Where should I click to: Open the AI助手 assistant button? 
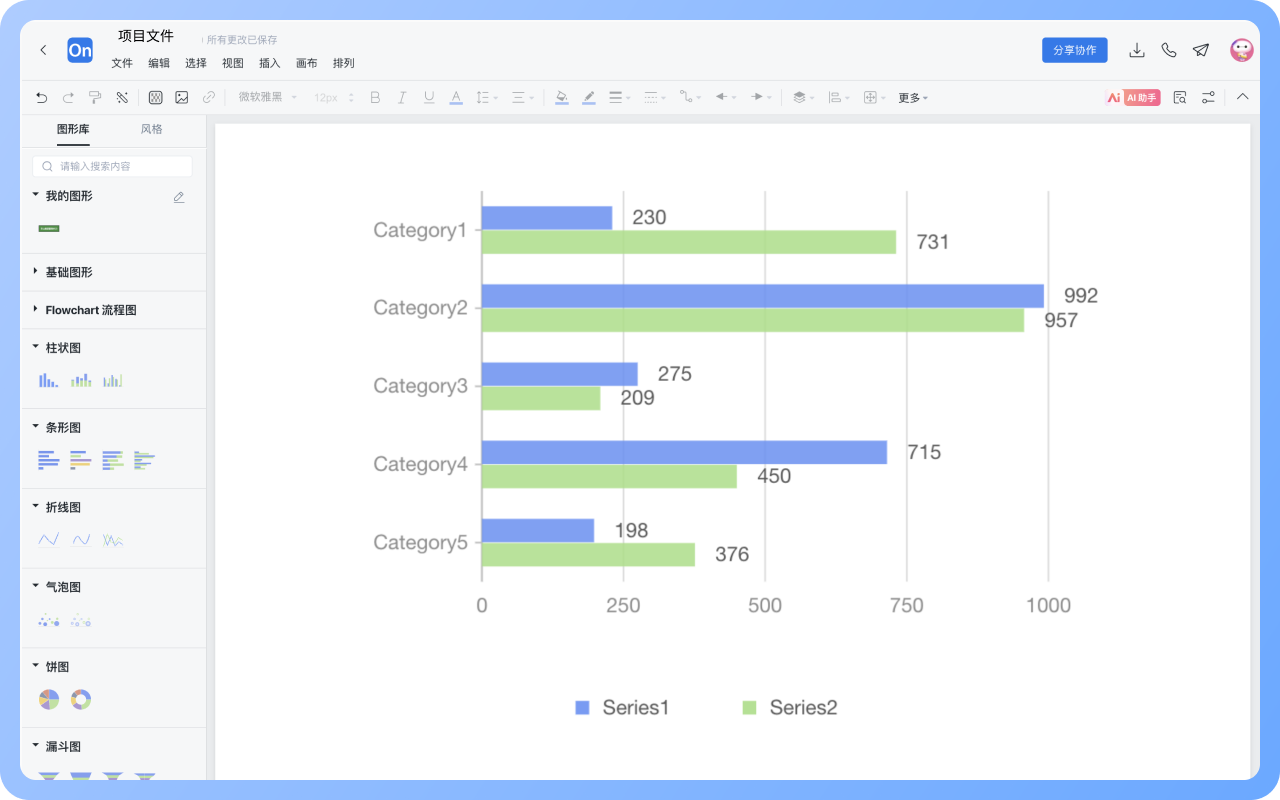point(1133,98)
